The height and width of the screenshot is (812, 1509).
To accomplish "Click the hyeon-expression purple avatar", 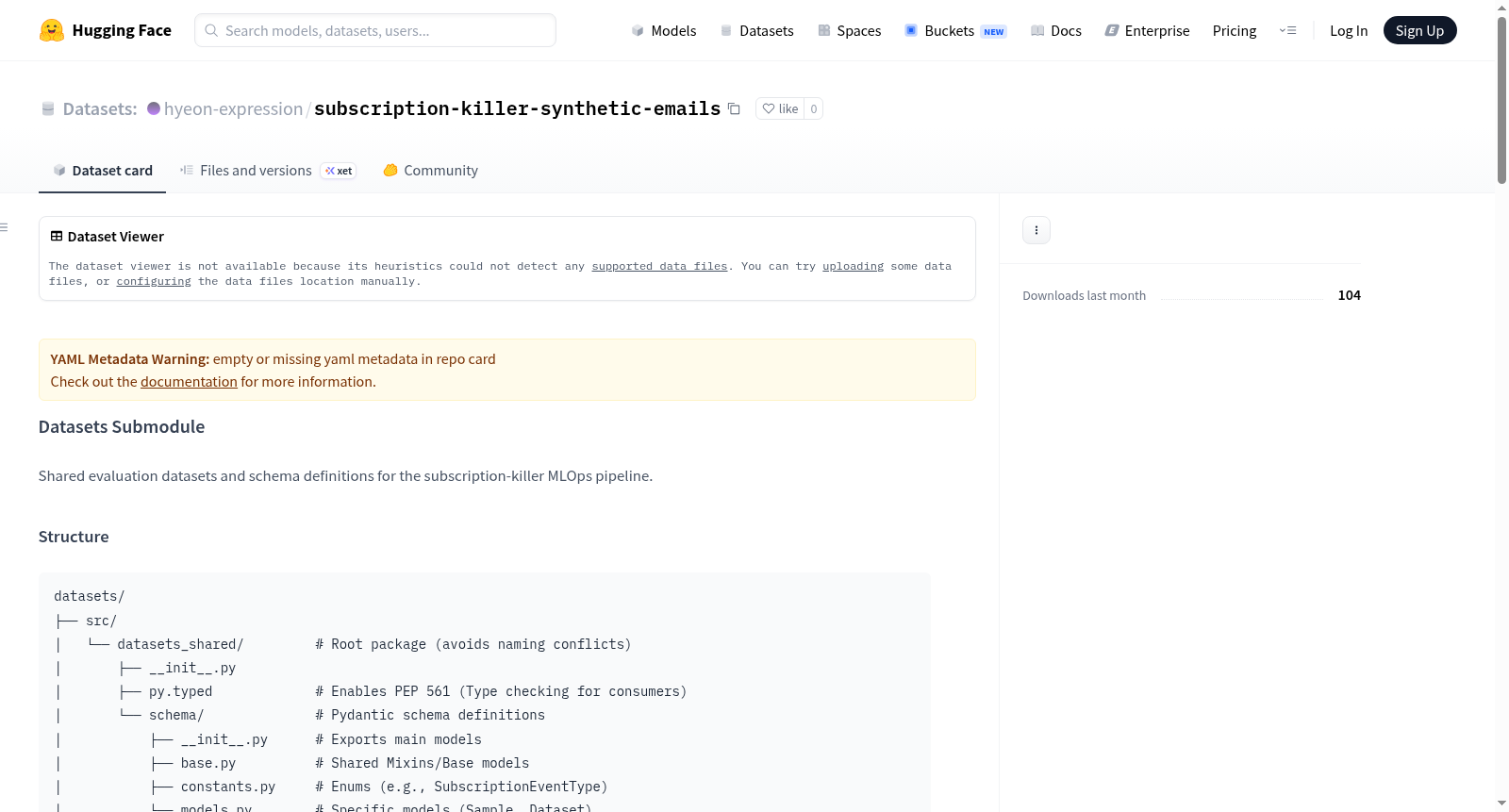I will (x=154, y=108).
